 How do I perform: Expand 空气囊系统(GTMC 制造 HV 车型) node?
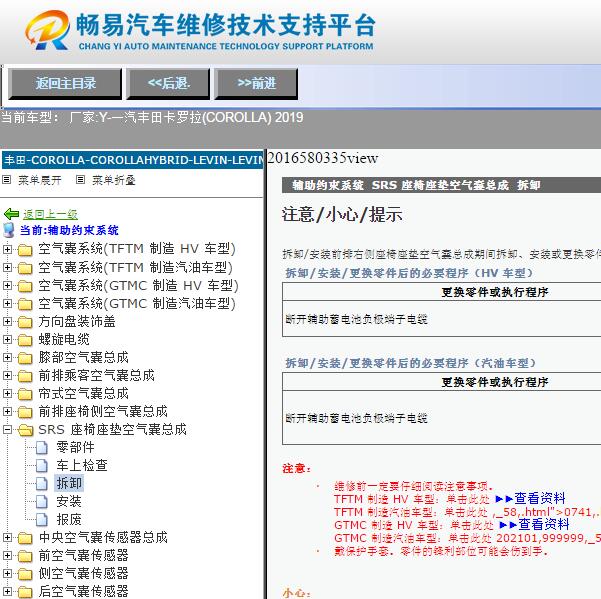point(7,285)
